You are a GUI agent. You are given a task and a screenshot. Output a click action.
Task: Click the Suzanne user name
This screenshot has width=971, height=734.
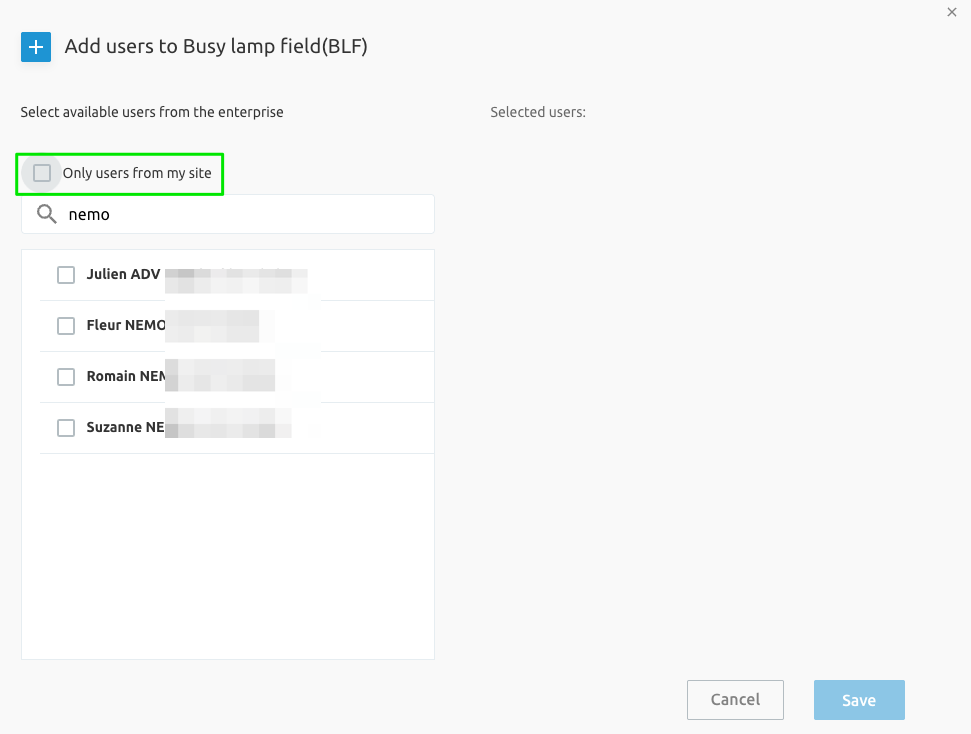[x=125, y=428]
